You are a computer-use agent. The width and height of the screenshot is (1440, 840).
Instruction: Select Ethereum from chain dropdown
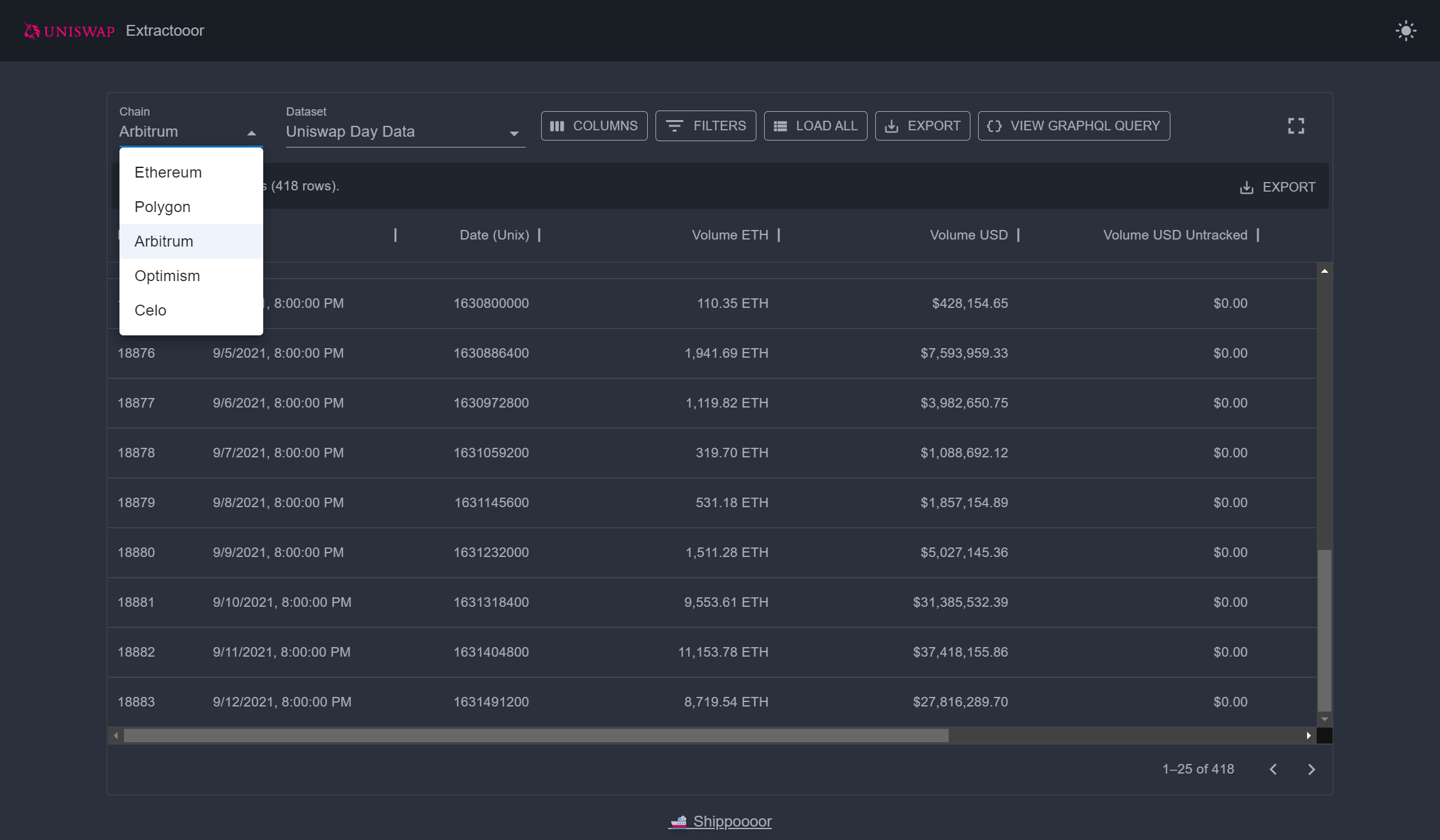pyautogui.click(x=168, y=172)
